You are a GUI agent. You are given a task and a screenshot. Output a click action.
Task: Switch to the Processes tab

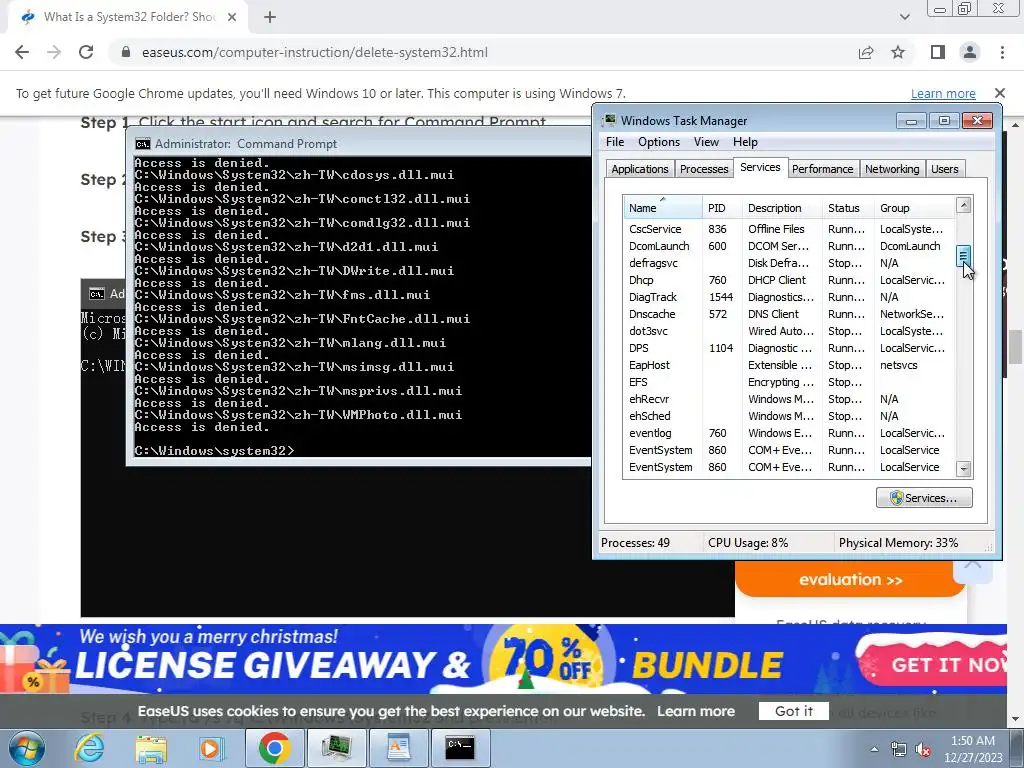coord(704,169)
